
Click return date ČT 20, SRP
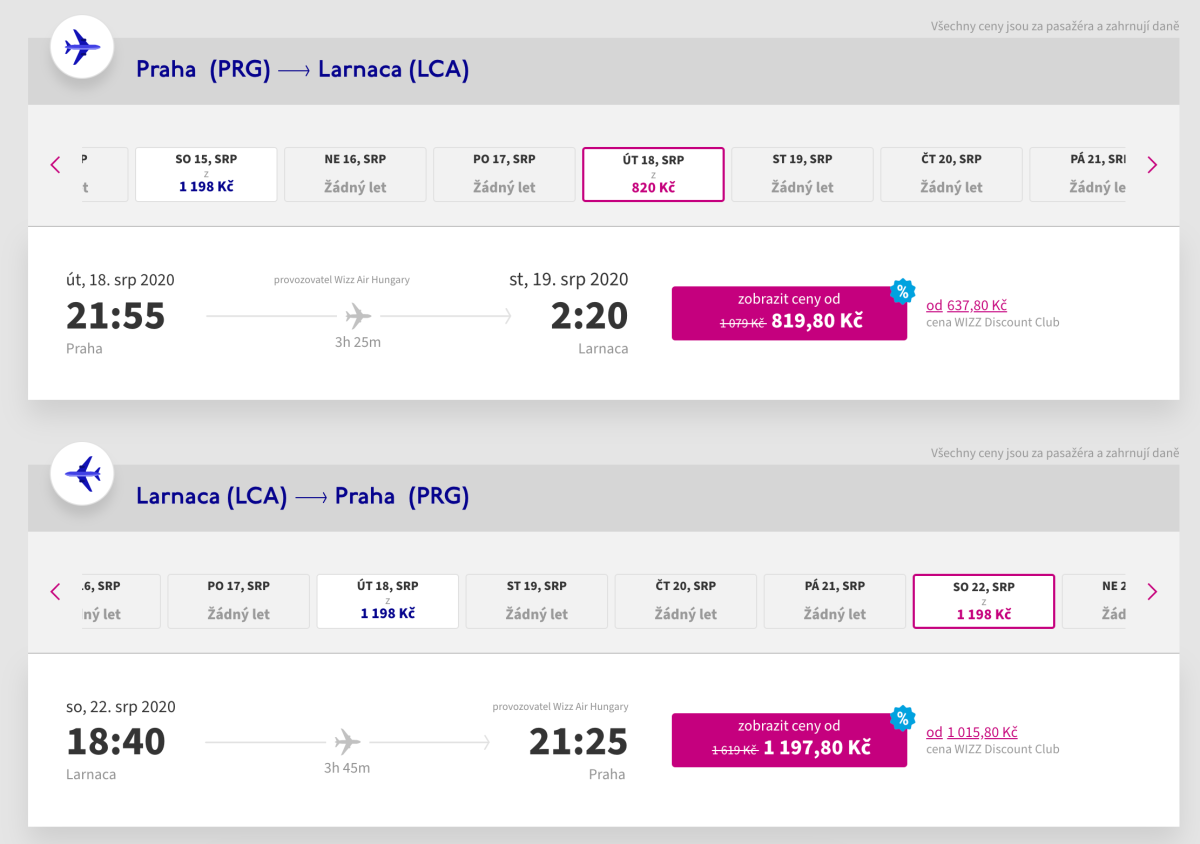pos(686,601)
